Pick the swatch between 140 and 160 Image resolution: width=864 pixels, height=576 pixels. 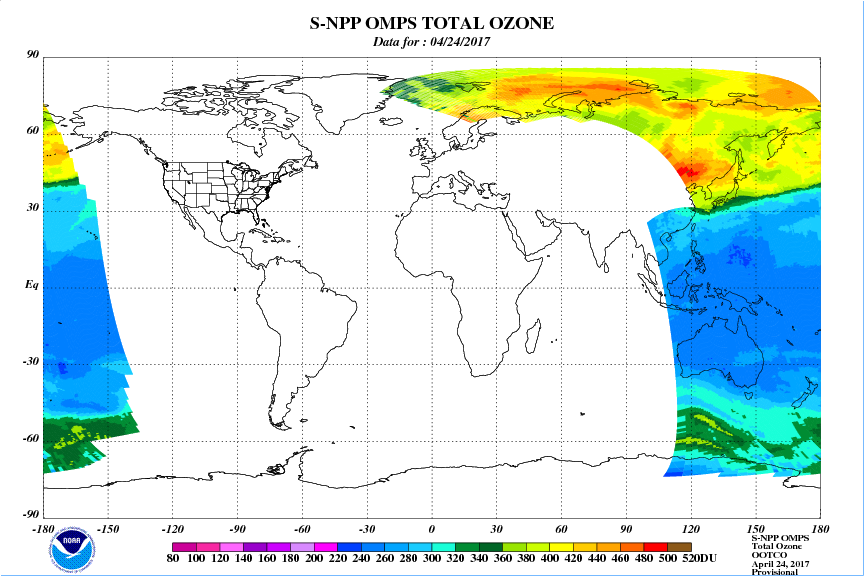tap(255, 547)
